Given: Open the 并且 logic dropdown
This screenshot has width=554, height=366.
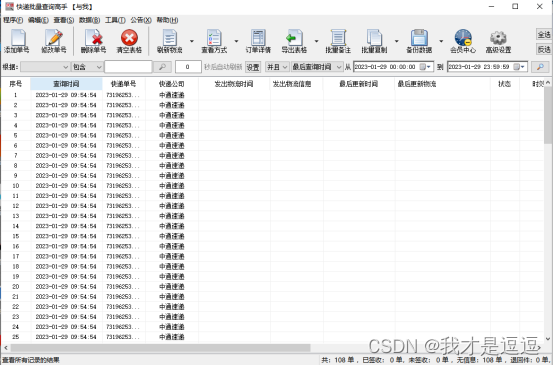Looking at the screenshot, I should coord(277,67).
